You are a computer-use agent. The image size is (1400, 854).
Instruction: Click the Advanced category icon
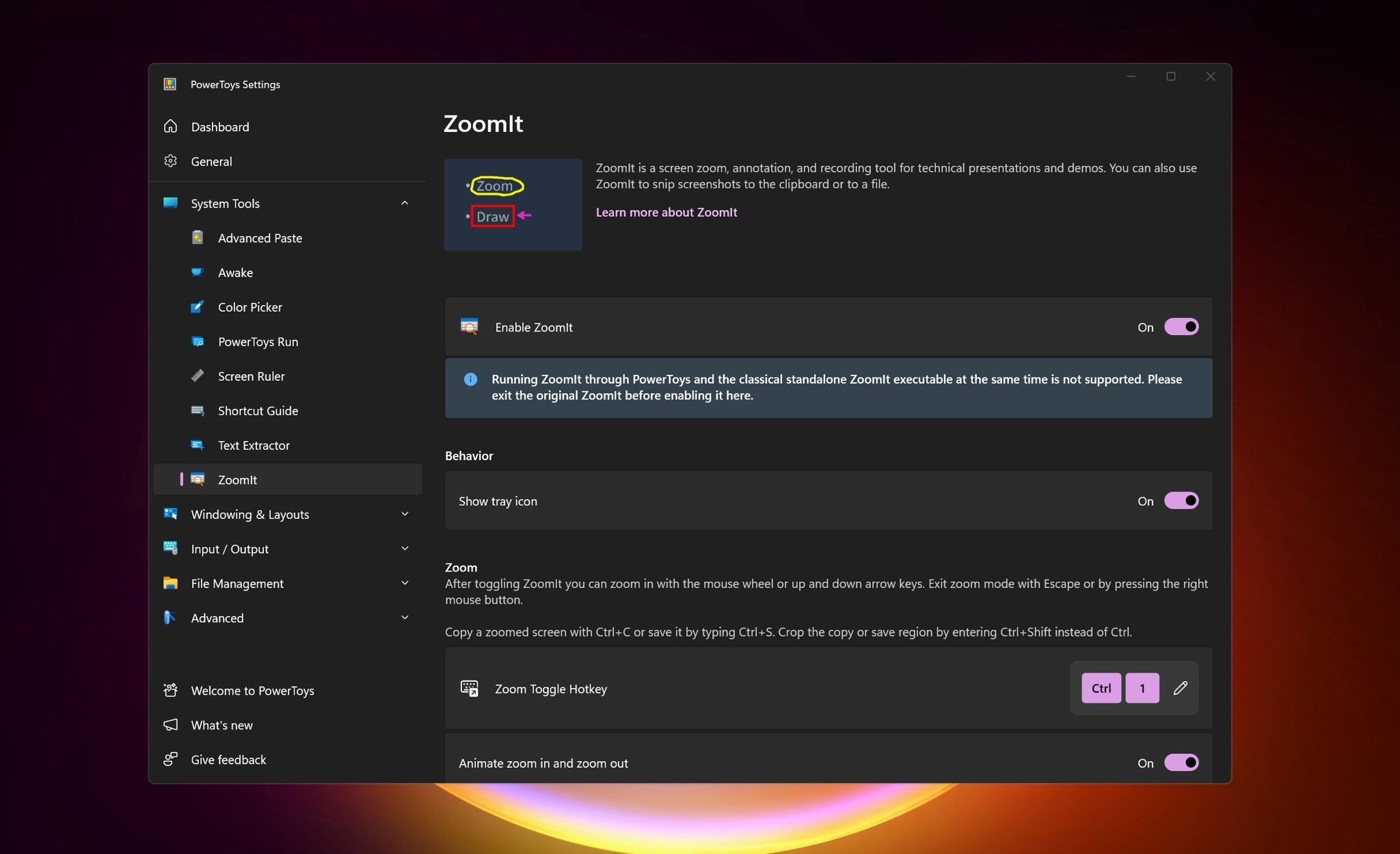click(x=170, y=617)
